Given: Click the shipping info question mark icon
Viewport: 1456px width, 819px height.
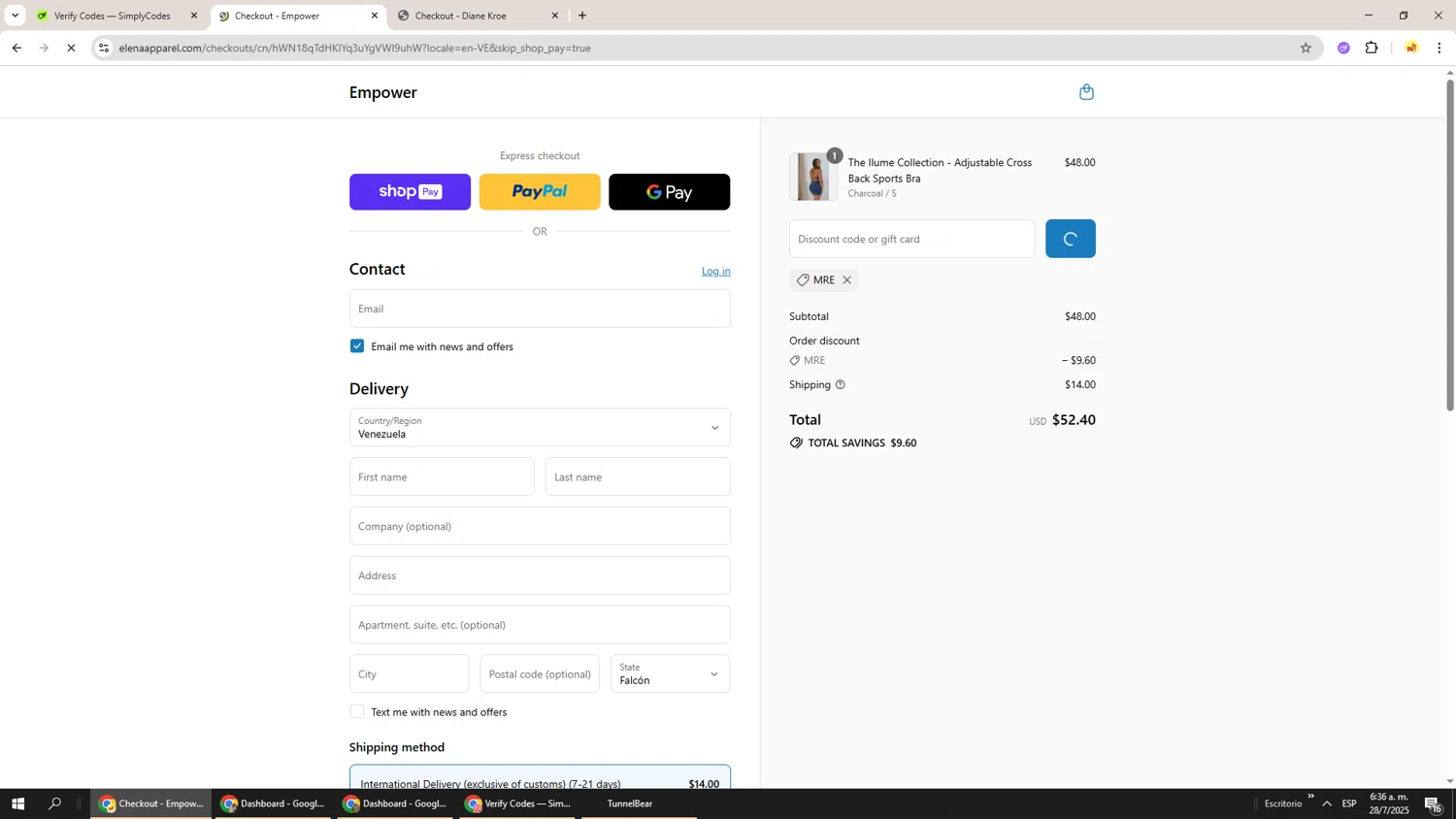Looking at the screenshot, I should 841,384.
